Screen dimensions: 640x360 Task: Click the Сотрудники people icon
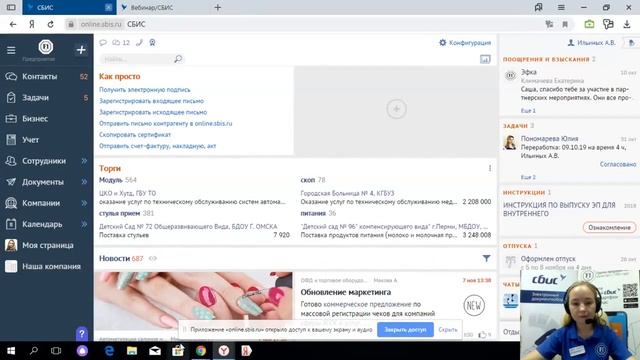click(x=11, y=161)
